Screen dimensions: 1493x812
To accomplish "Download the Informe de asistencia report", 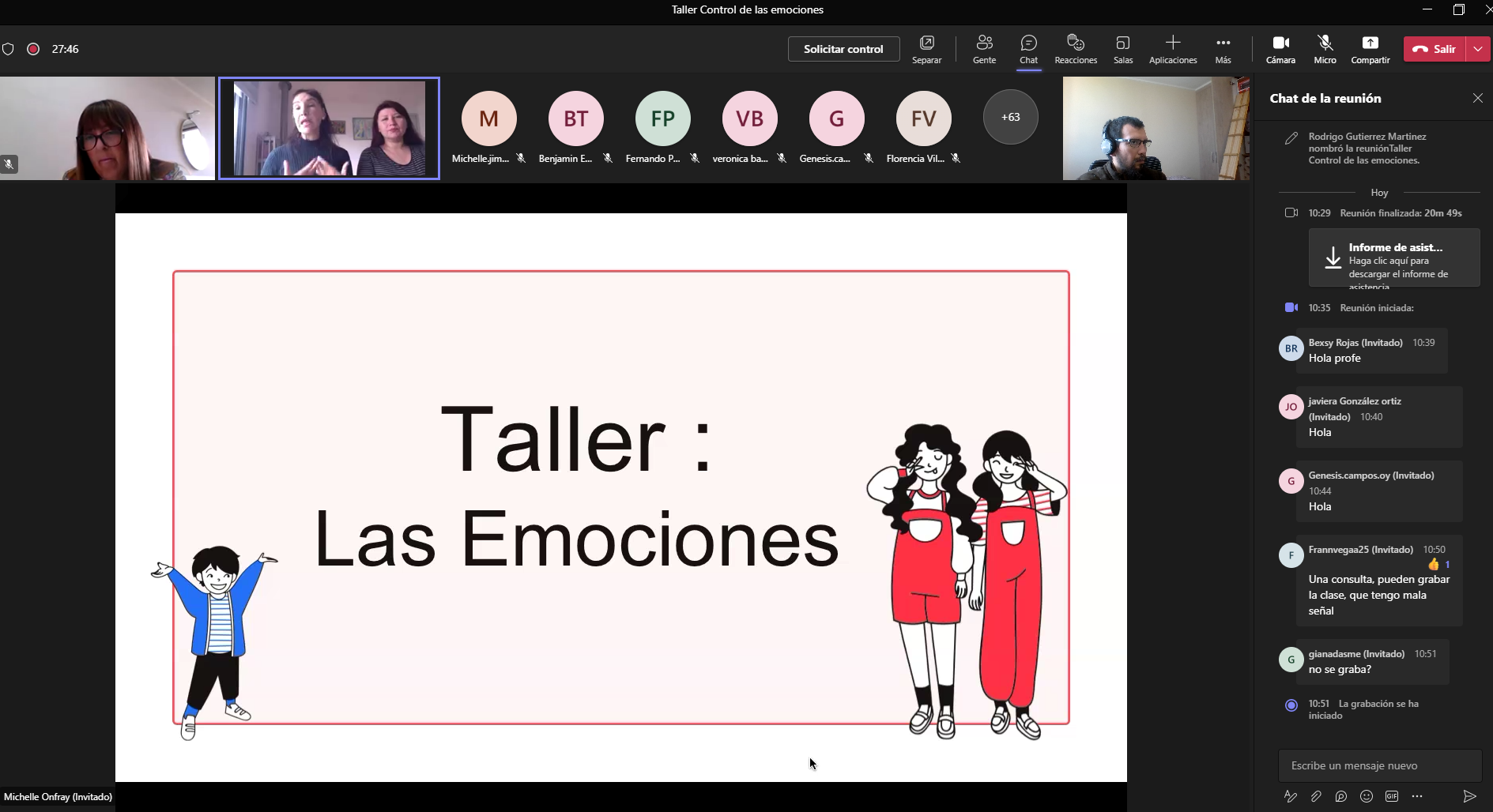I will click(1394, 258).
